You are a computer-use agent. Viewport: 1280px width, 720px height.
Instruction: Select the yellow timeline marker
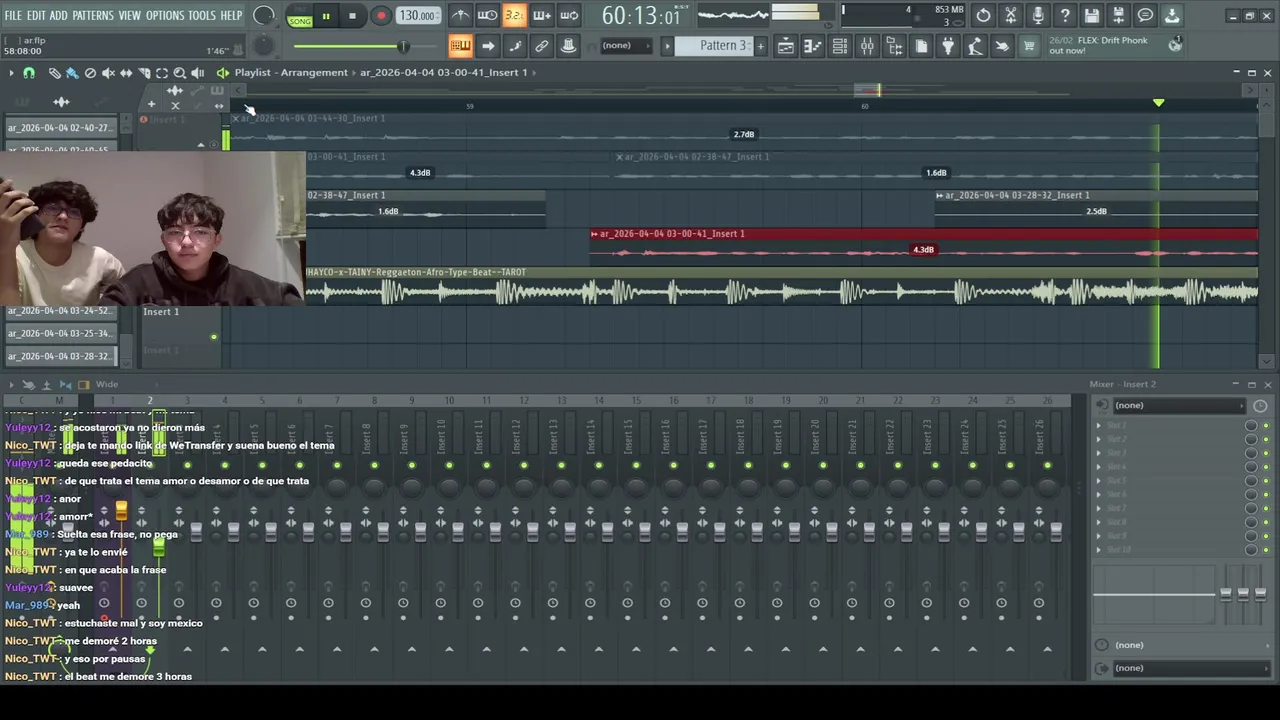1158,103
